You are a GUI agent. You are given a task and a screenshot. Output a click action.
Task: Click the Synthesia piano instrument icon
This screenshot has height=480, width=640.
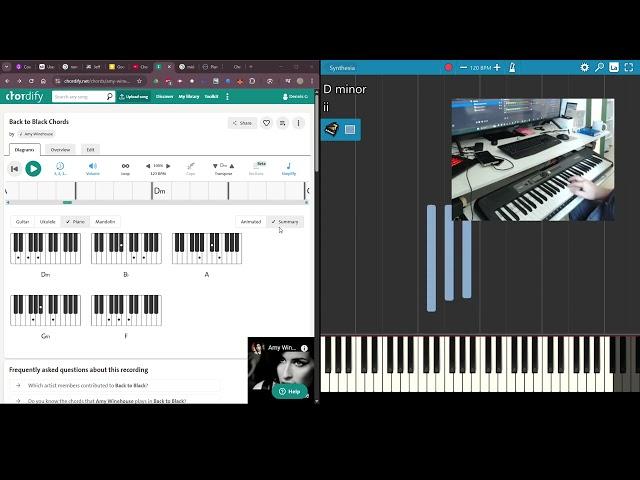331,129
